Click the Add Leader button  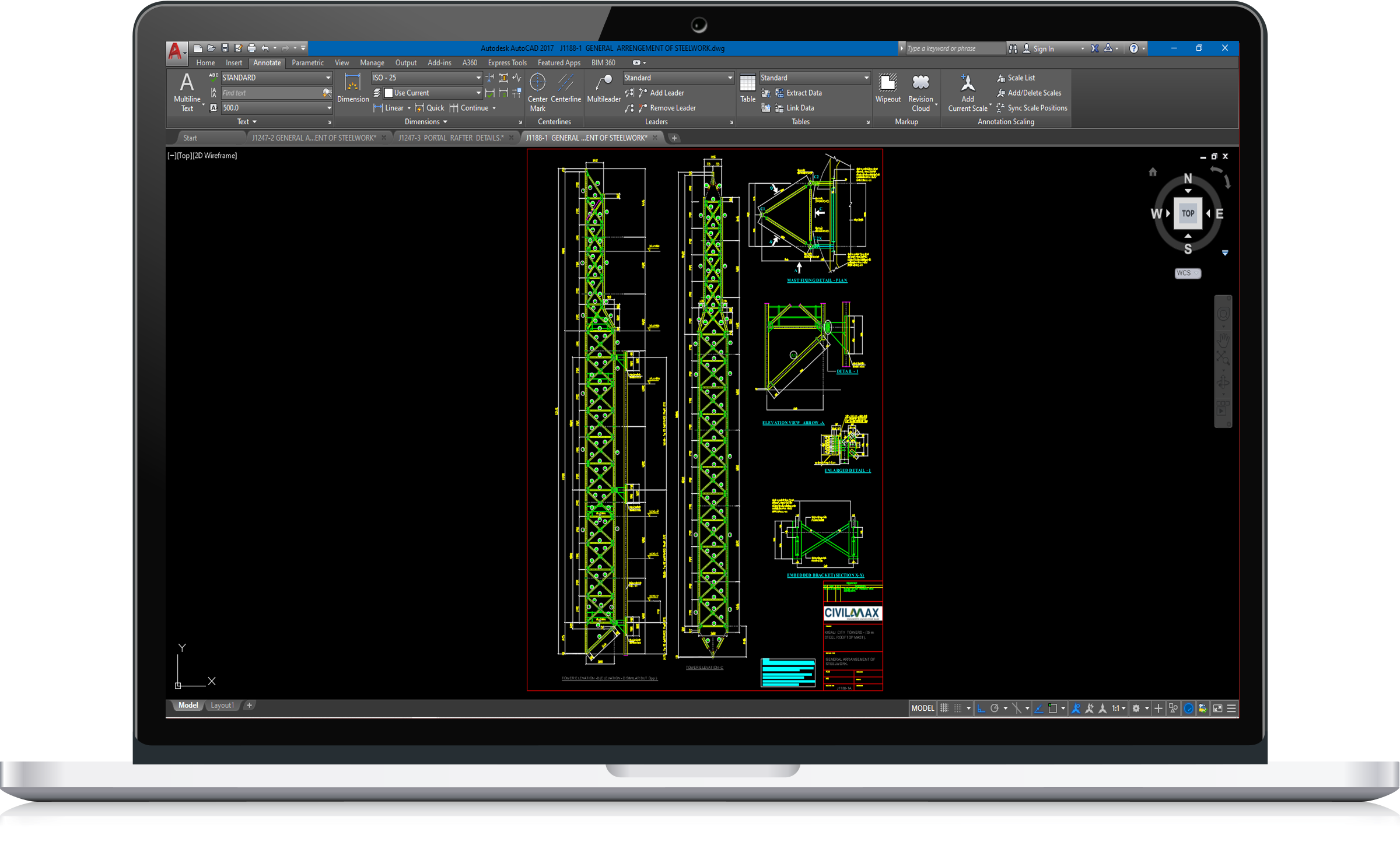pos(666,93)
